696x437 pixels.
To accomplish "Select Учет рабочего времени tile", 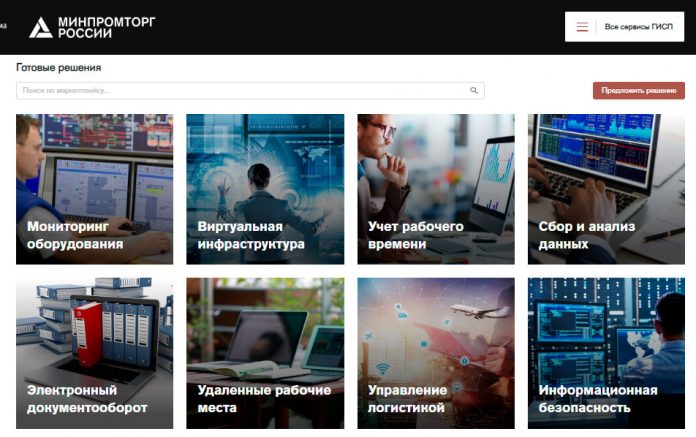I will tap(436, 189).
